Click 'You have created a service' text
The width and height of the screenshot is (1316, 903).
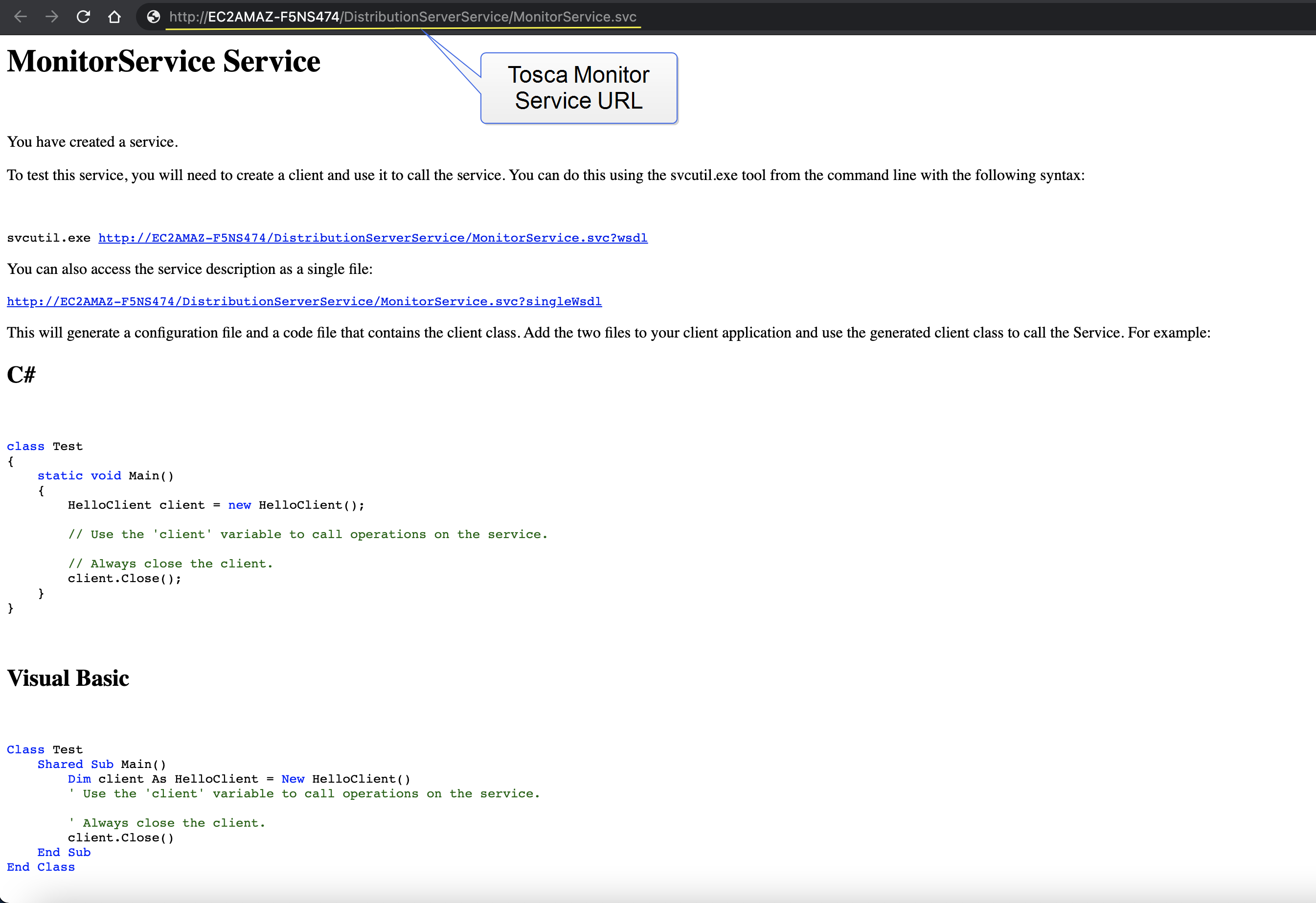[x=92, y=141]
